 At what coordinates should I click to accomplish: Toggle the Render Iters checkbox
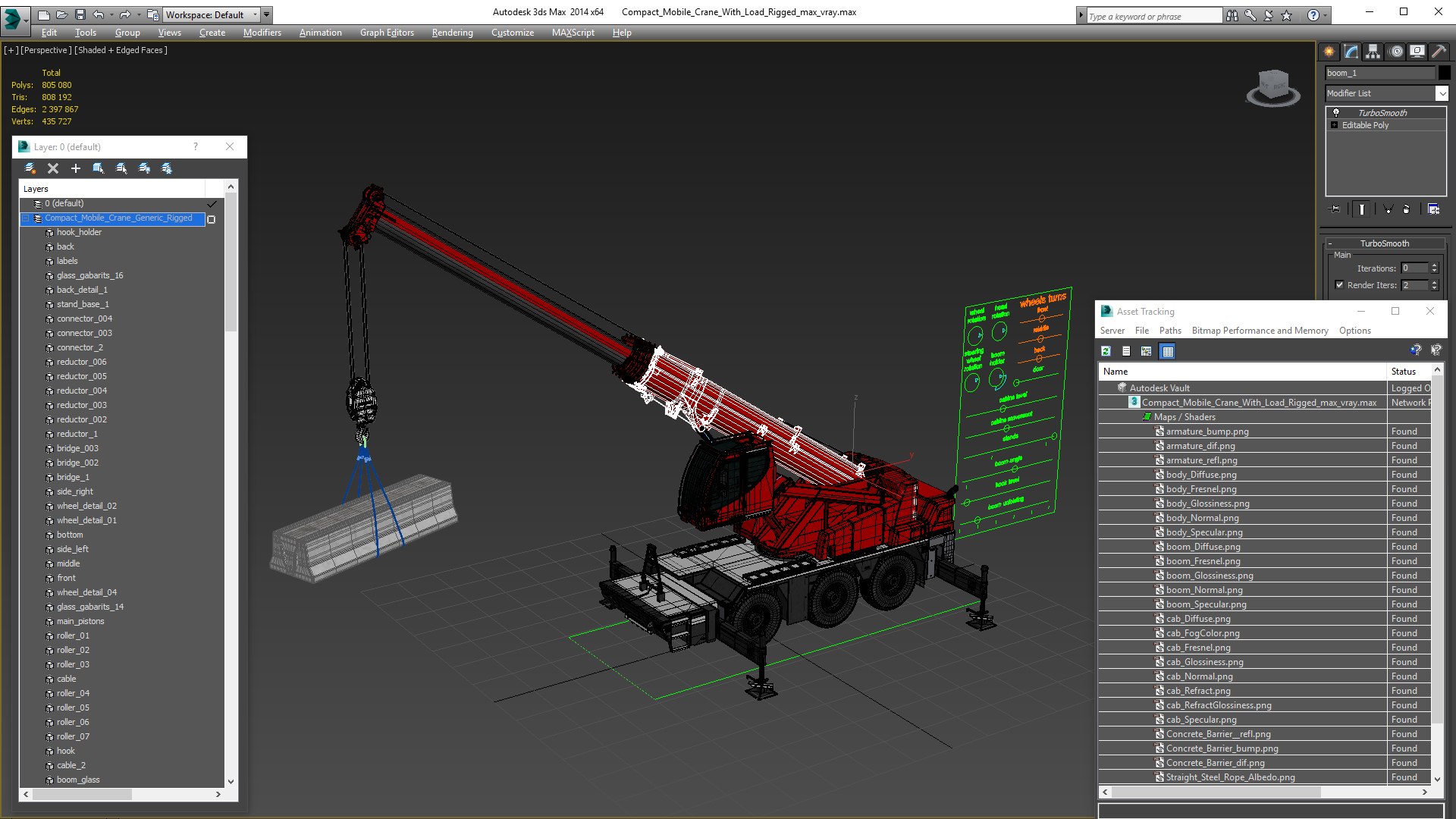click(x=1339, y=285)
